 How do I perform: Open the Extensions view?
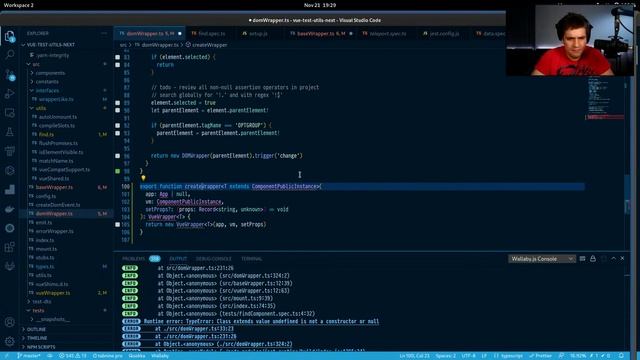pyautogui.click(x=9, y=247)
